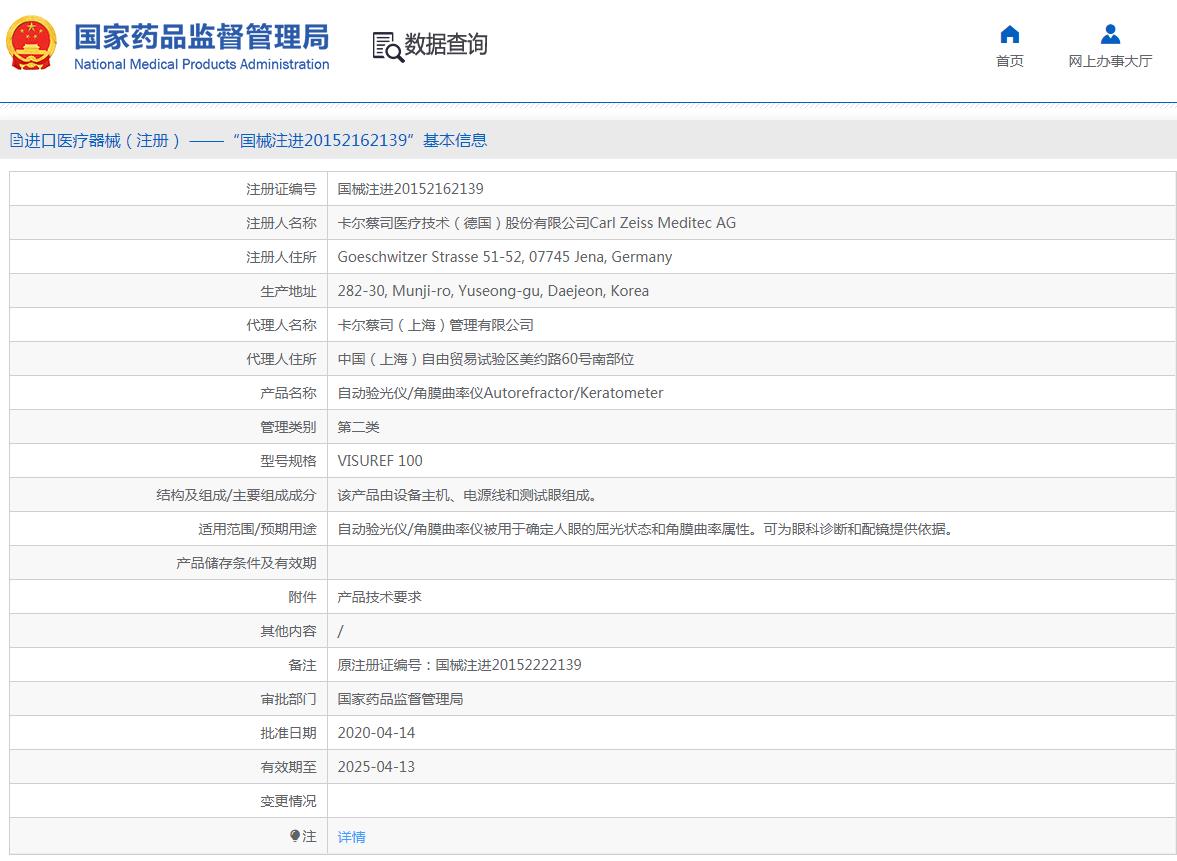Click the 产品储存条件及有效期 label
Image resolution: width=1177 pixels, height=861 pixels.
point(246,563)
